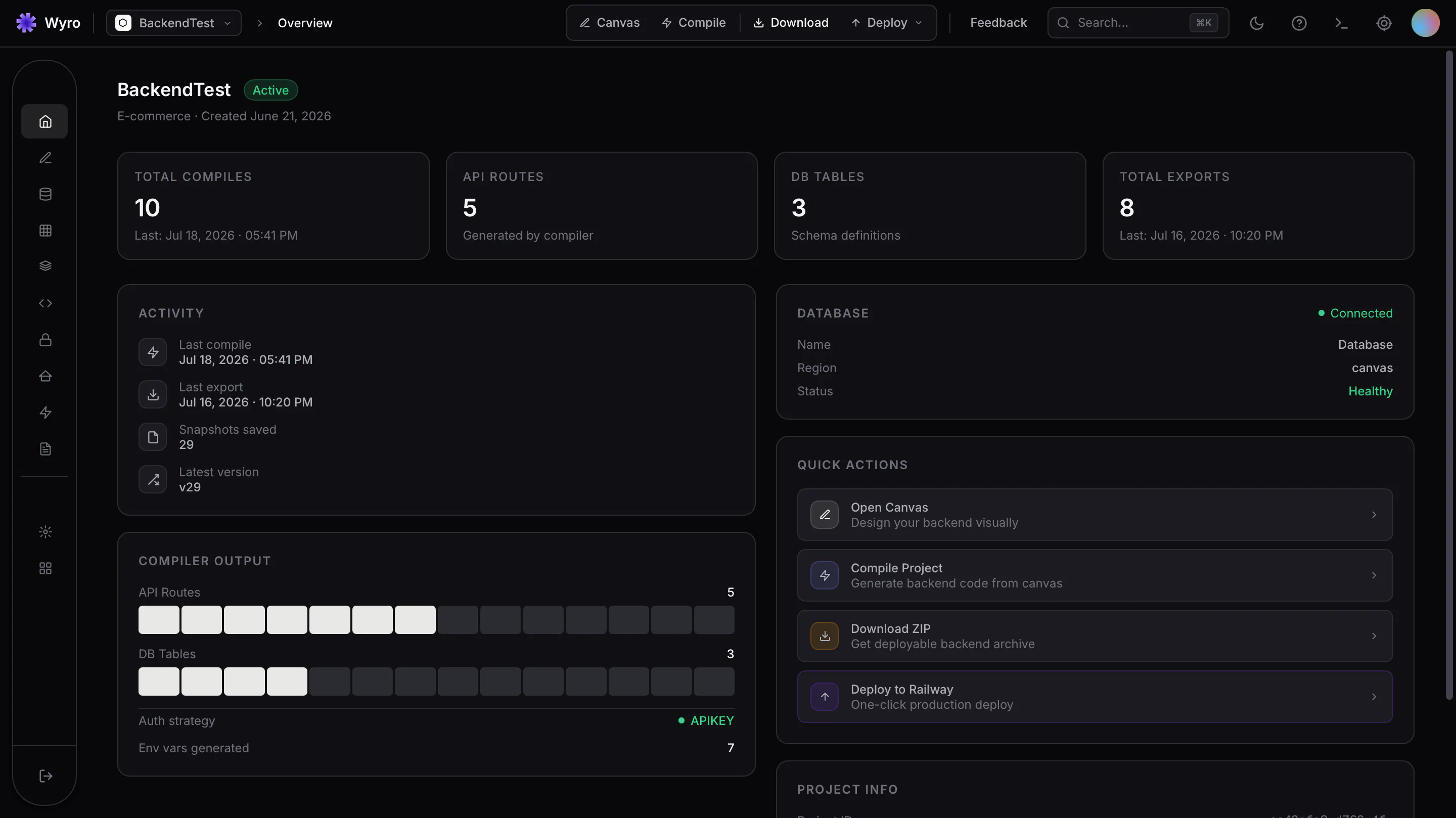Image resolution: width=1456 pixels, height=818 pixels.
Task: Click the Latest version shuffle icon
Action: coord(153,479)
